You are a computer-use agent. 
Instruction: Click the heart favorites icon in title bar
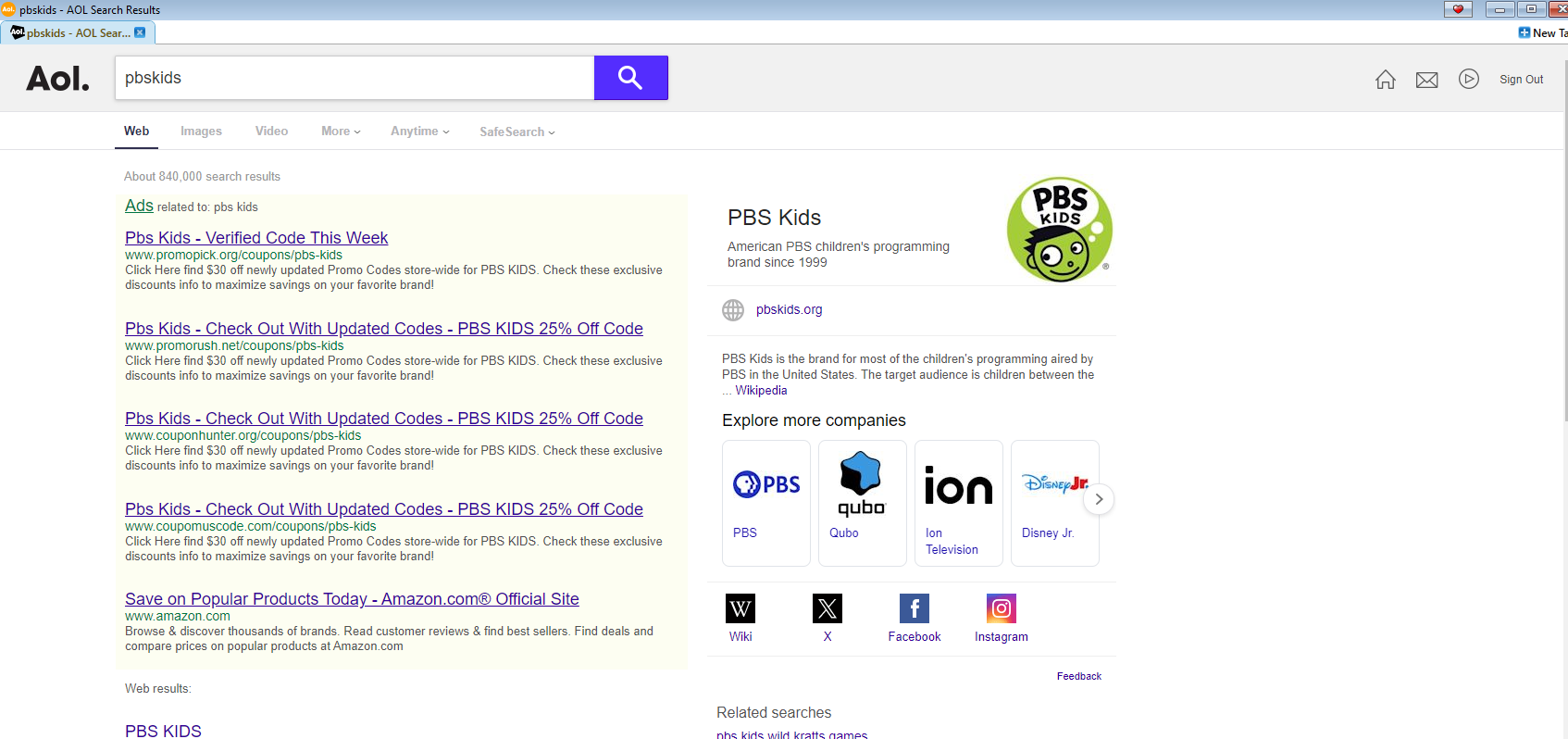coord(1458,9)
